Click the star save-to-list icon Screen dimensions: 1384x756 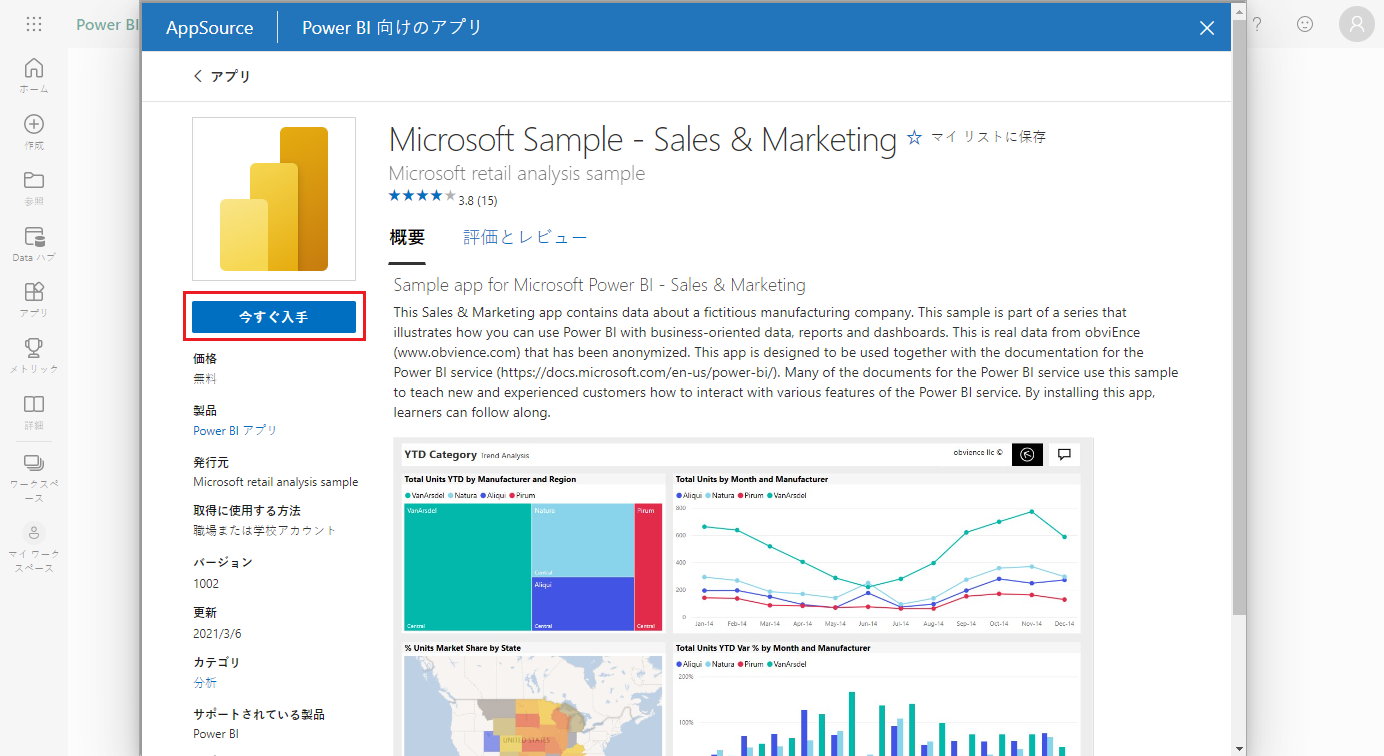point(914,138)
